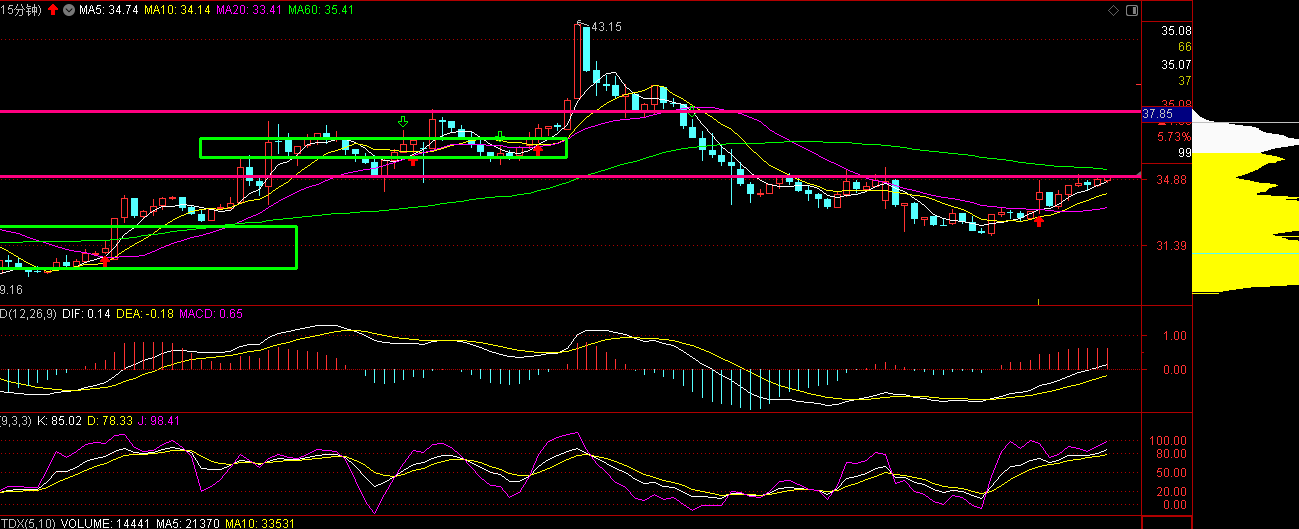
Task: Select the lower pink horizontal line near 34.88
Action: (570, 176)
